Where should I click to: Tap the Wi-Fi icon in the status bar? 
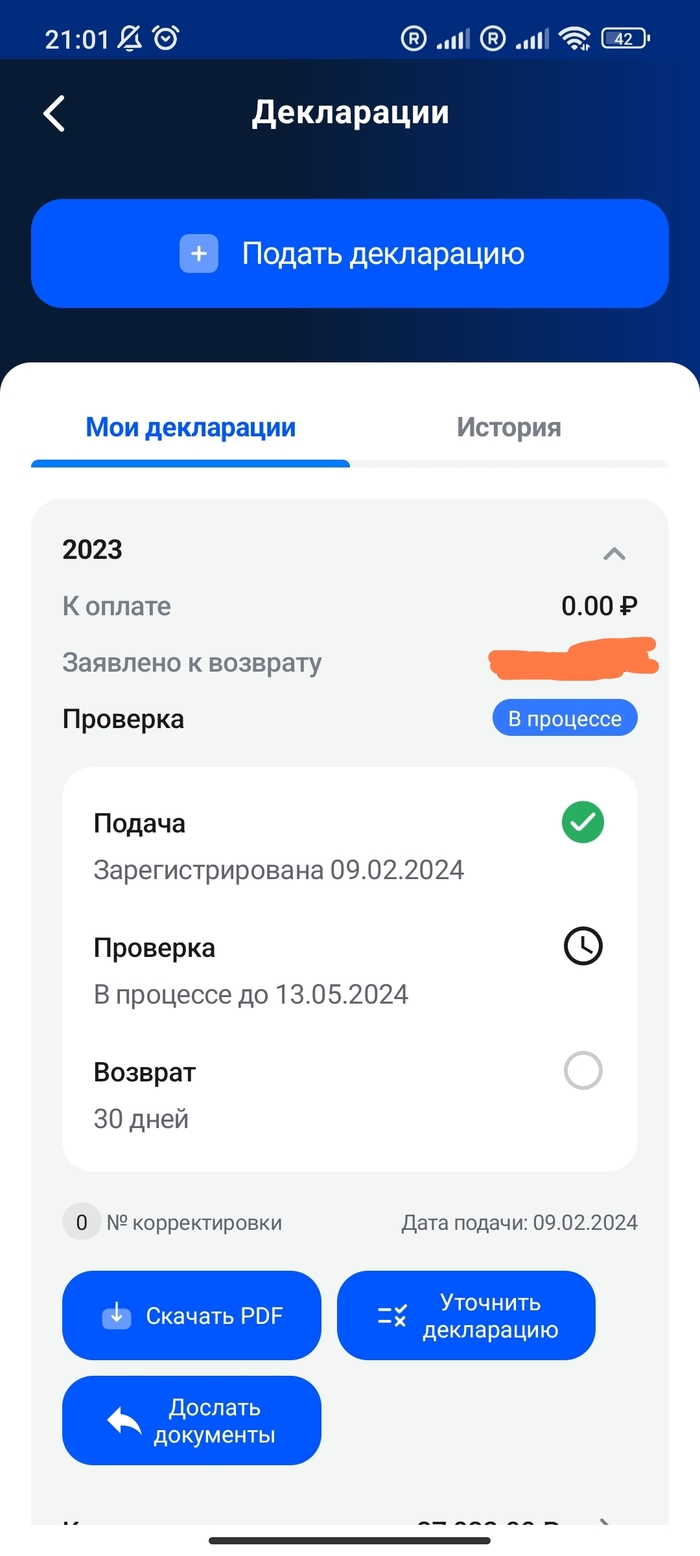(575, 39)
